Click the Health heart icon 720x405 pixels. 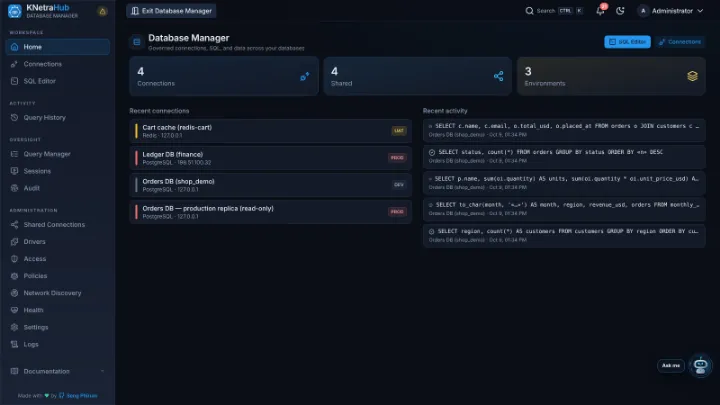coord(14,310)
